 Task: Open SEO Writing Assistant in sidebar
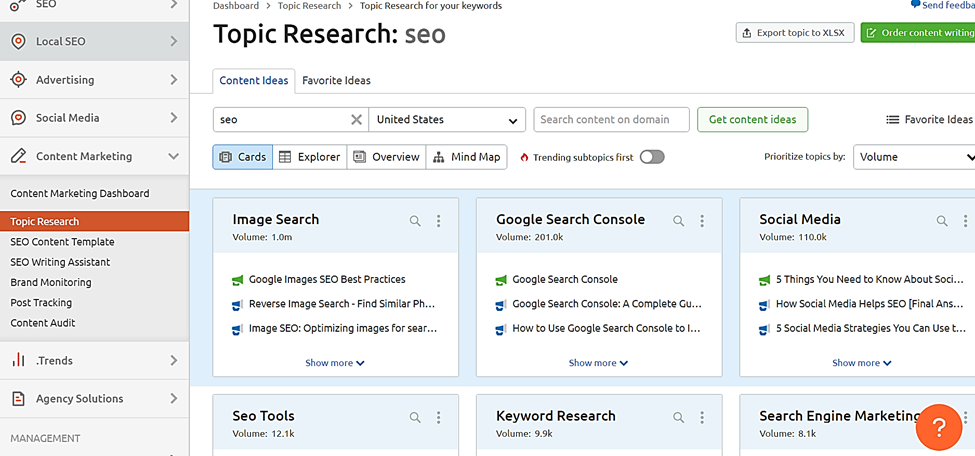click(60, 262)
